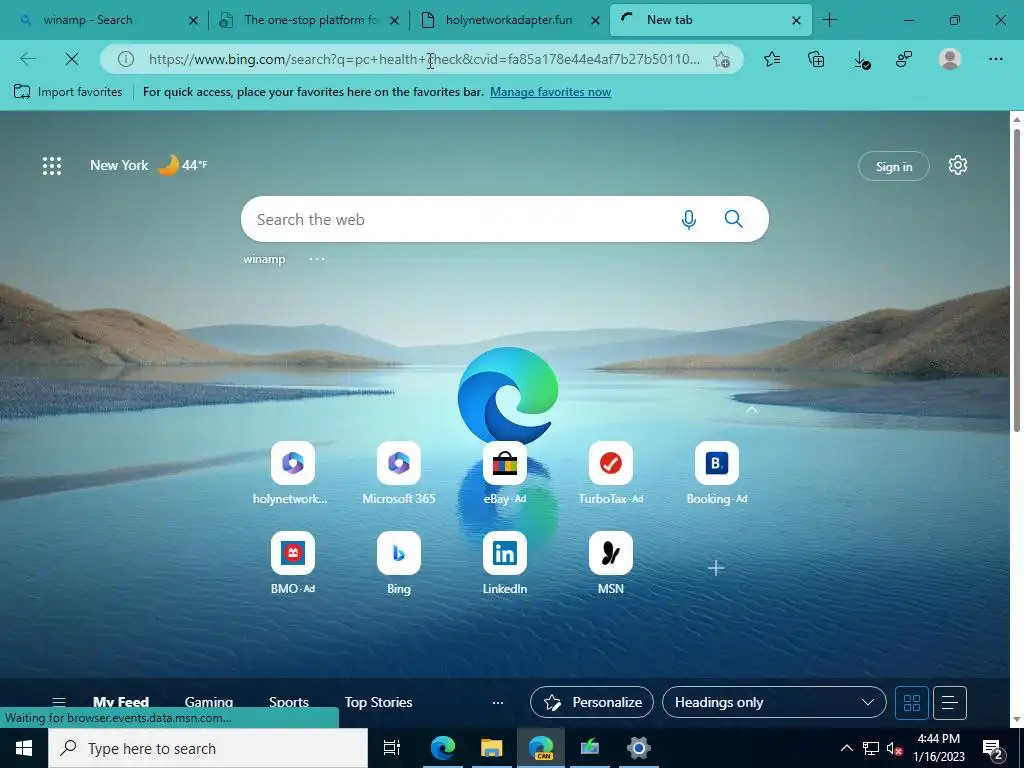Click recent search winamp link
Image resolution: width=1024 pixels, height=768 pixels.
point(264,259)
